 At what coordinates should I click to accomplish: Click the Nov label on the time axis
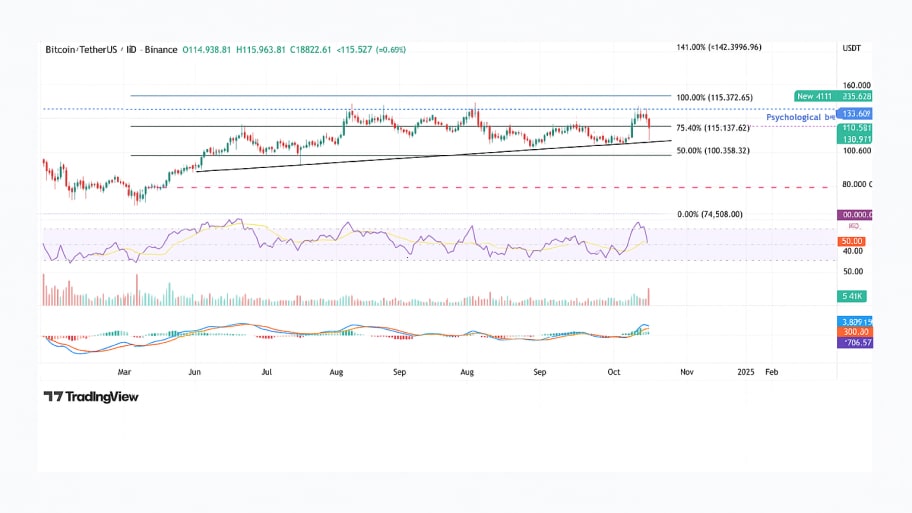coord(685,371)
